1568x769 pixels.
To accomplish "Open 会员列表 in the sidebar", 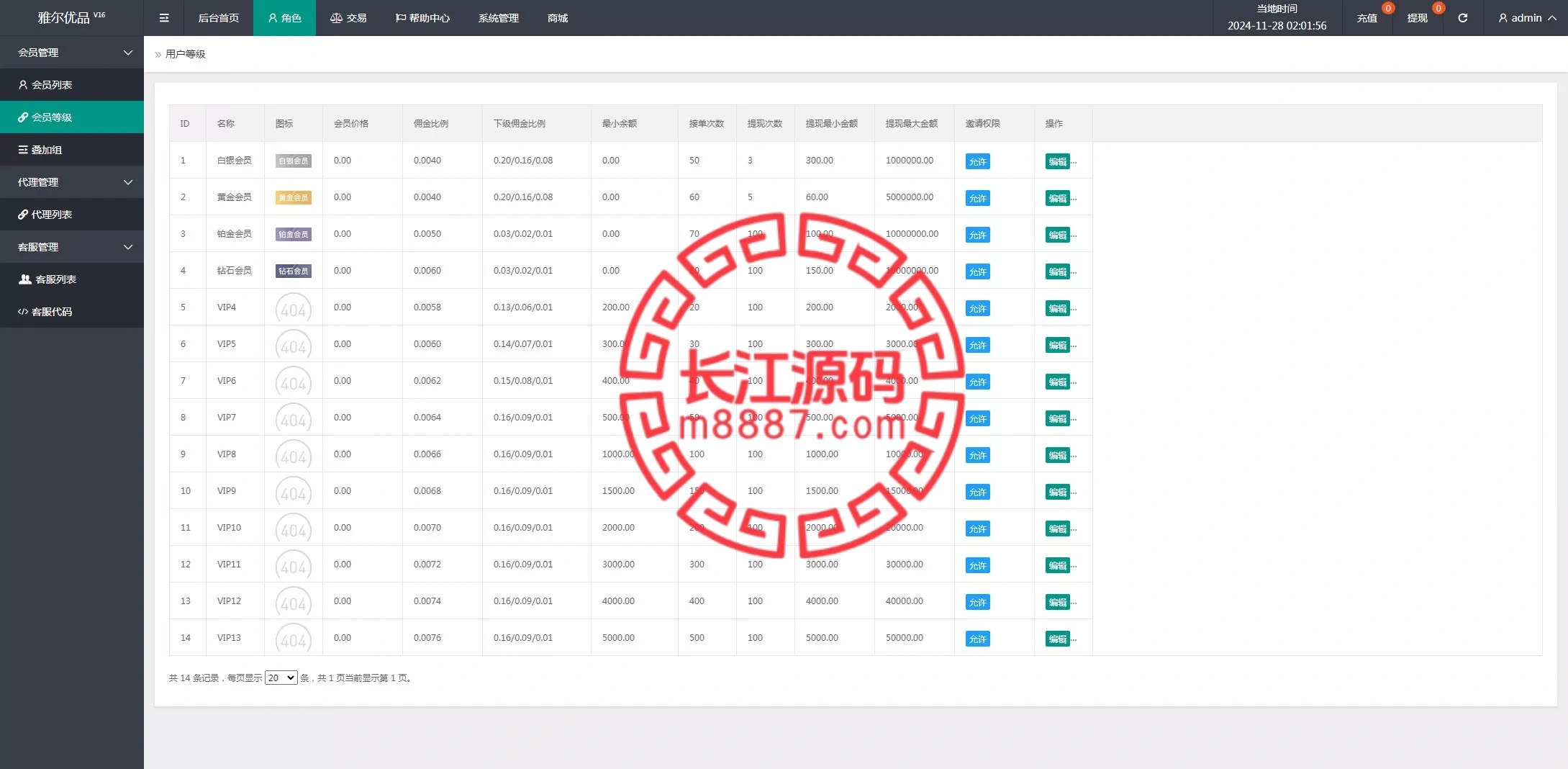I will pos(72,85).
